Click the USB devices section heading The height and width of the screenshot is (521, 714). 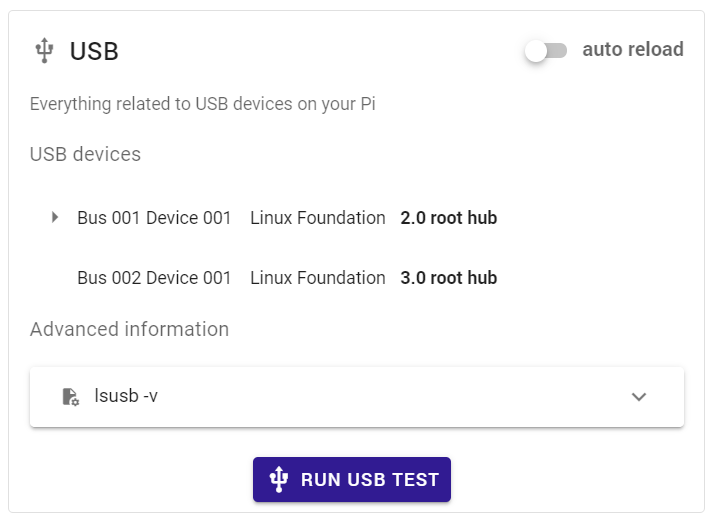(85, 154)
